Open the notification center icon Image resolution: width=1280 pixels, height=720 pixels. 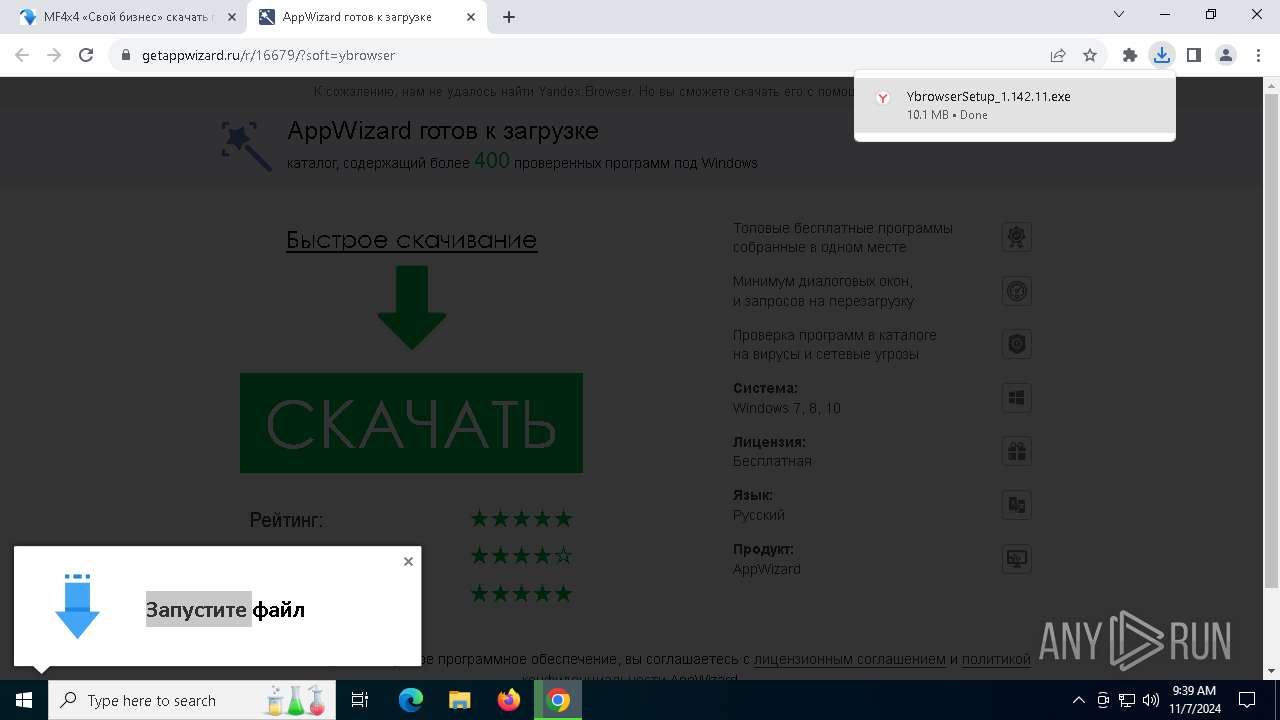coord(1247,700)
